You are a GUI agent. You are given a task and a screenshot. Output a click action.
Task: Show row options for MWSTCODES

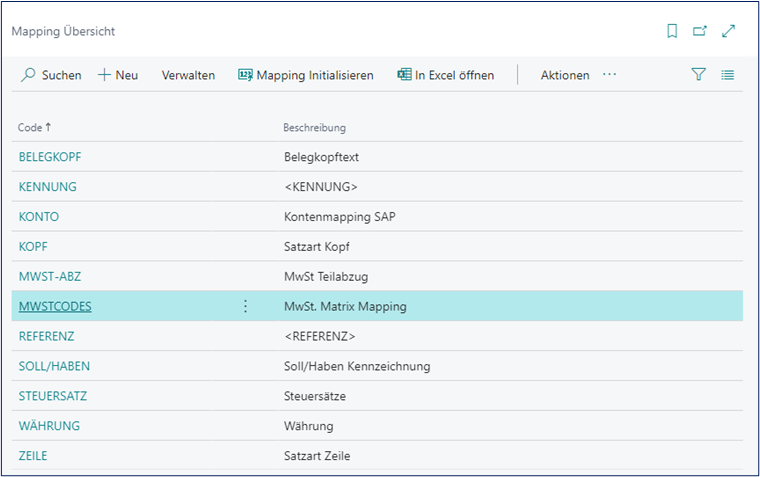[x=245, y=306]
